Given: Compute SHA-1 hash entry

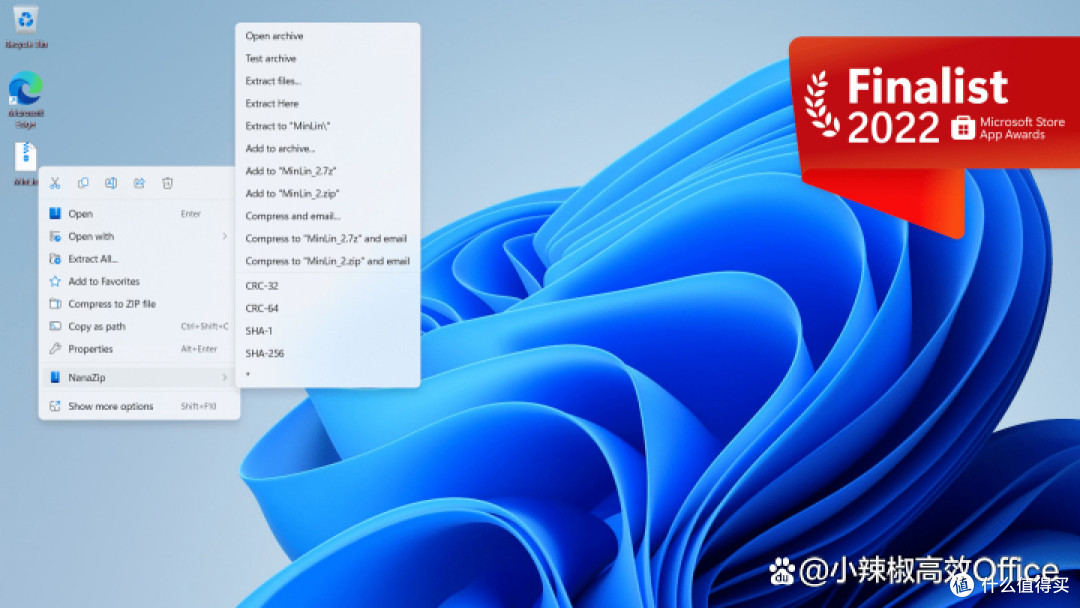Looking at the screenshot, I should [x=328, y=331].
